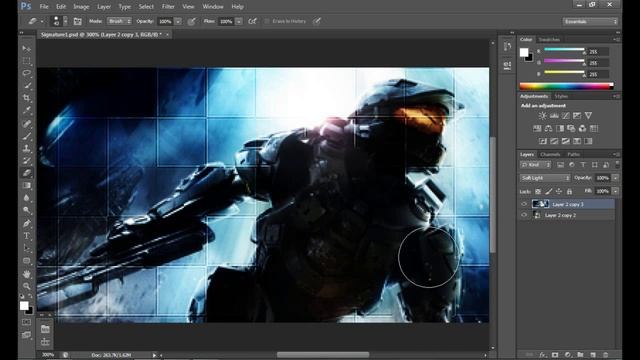Open the layer Fill dropdown arrow
The image size is (640, 360).
(616, 191)
